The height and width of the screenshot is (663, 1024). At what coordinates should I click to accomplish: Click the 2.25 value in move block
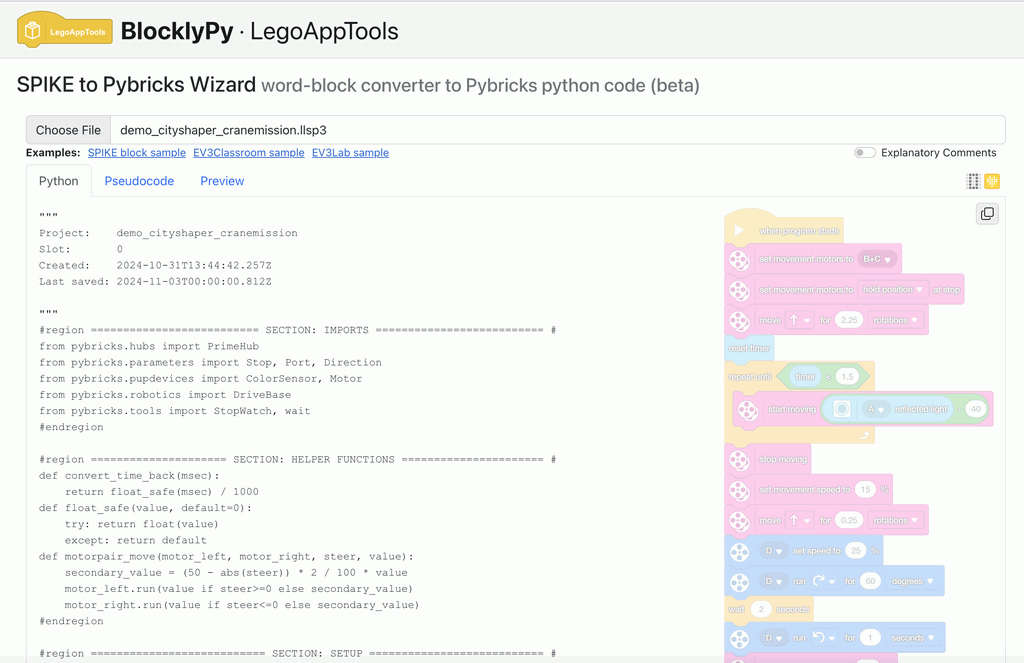(848, 320)
